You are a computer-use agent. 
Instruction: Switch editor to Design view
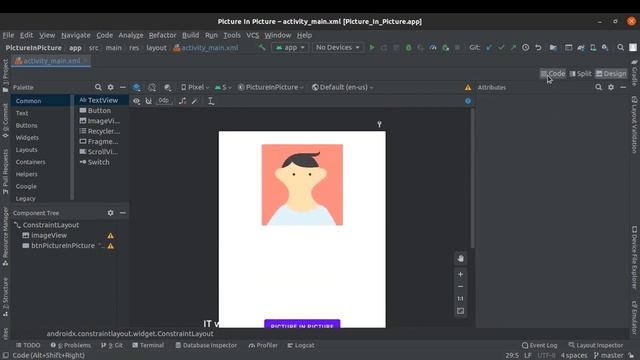tap(611, 74)
